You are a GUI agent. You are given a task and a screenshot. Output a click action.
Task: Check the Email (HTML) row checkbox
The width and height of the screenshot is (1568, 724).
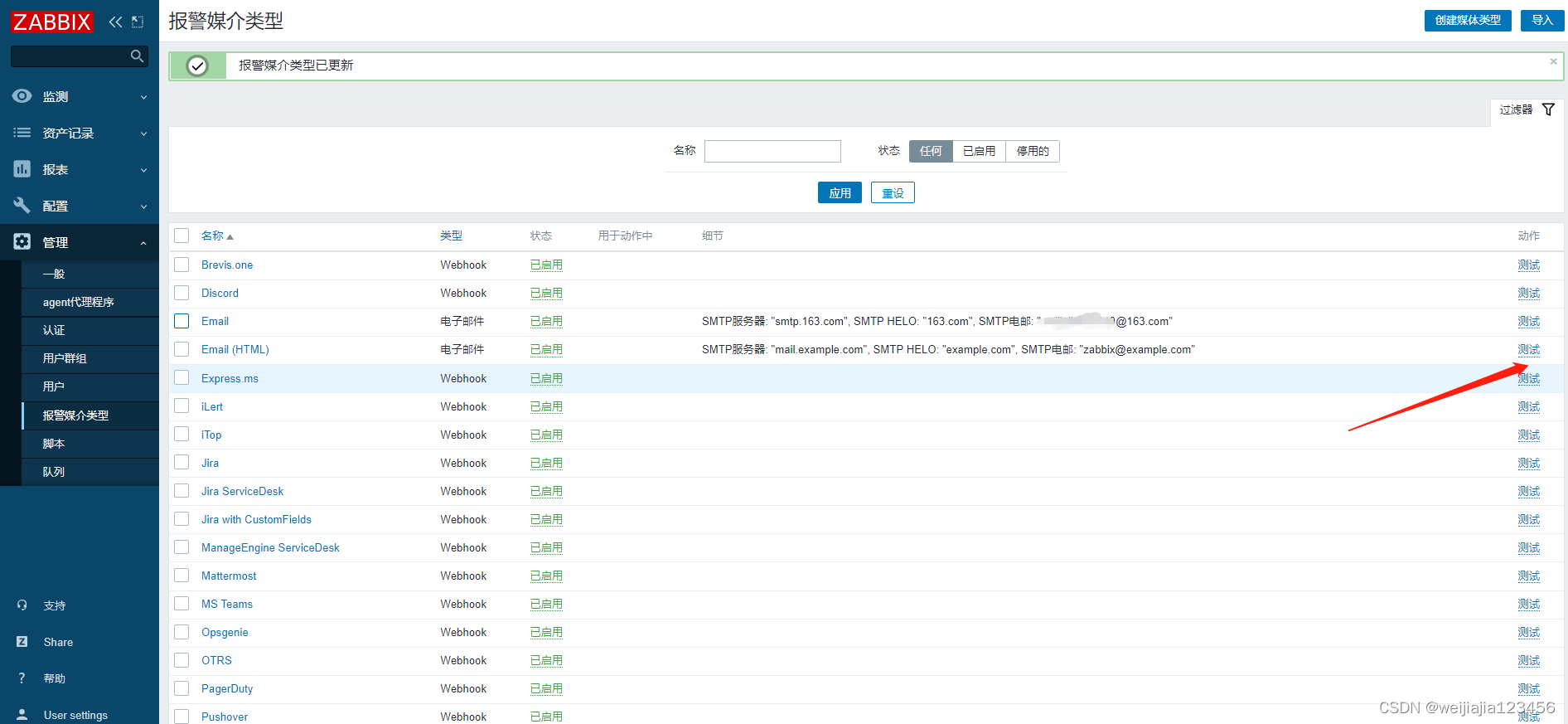pos(181,349)
